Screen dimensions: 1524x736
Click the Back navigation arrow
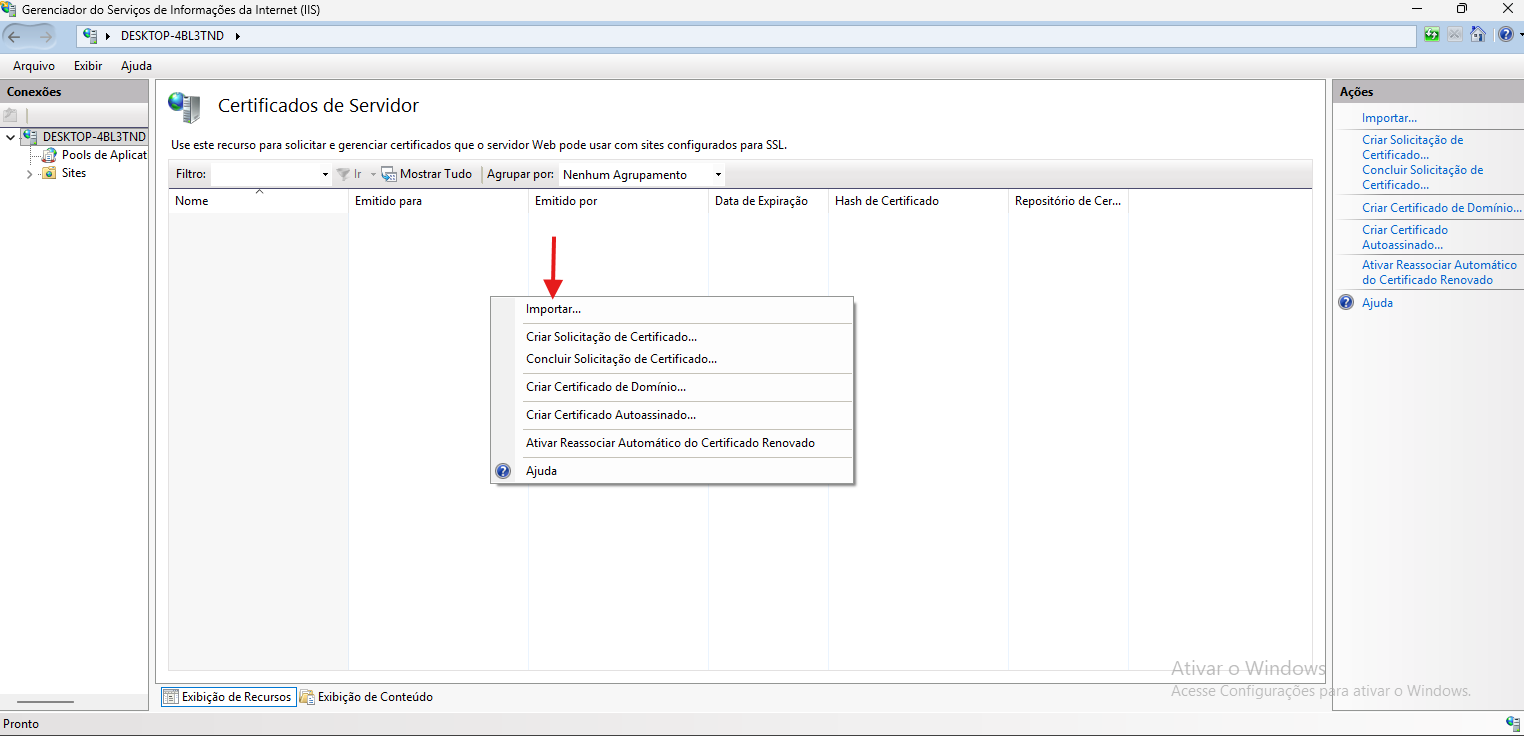click(x=14, y=36)
